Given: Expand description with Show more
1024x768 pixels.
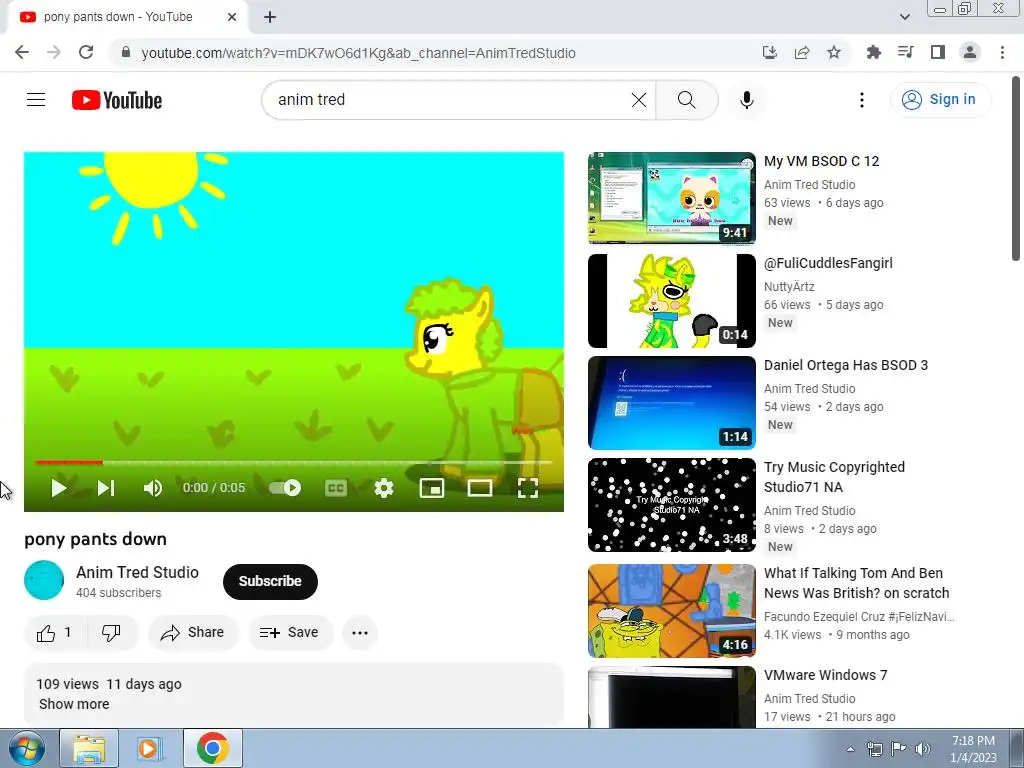Looking at the screenshot, I should click(x=74, y=704).
